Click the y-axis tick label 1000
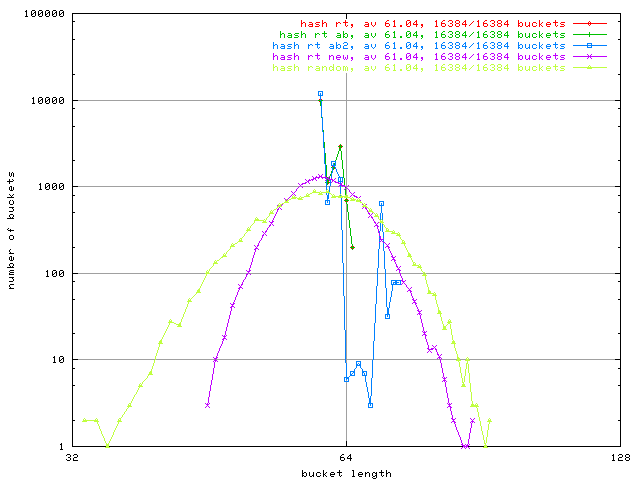The width and height of the screenshot is (640, 480). [x=51, y=187]
